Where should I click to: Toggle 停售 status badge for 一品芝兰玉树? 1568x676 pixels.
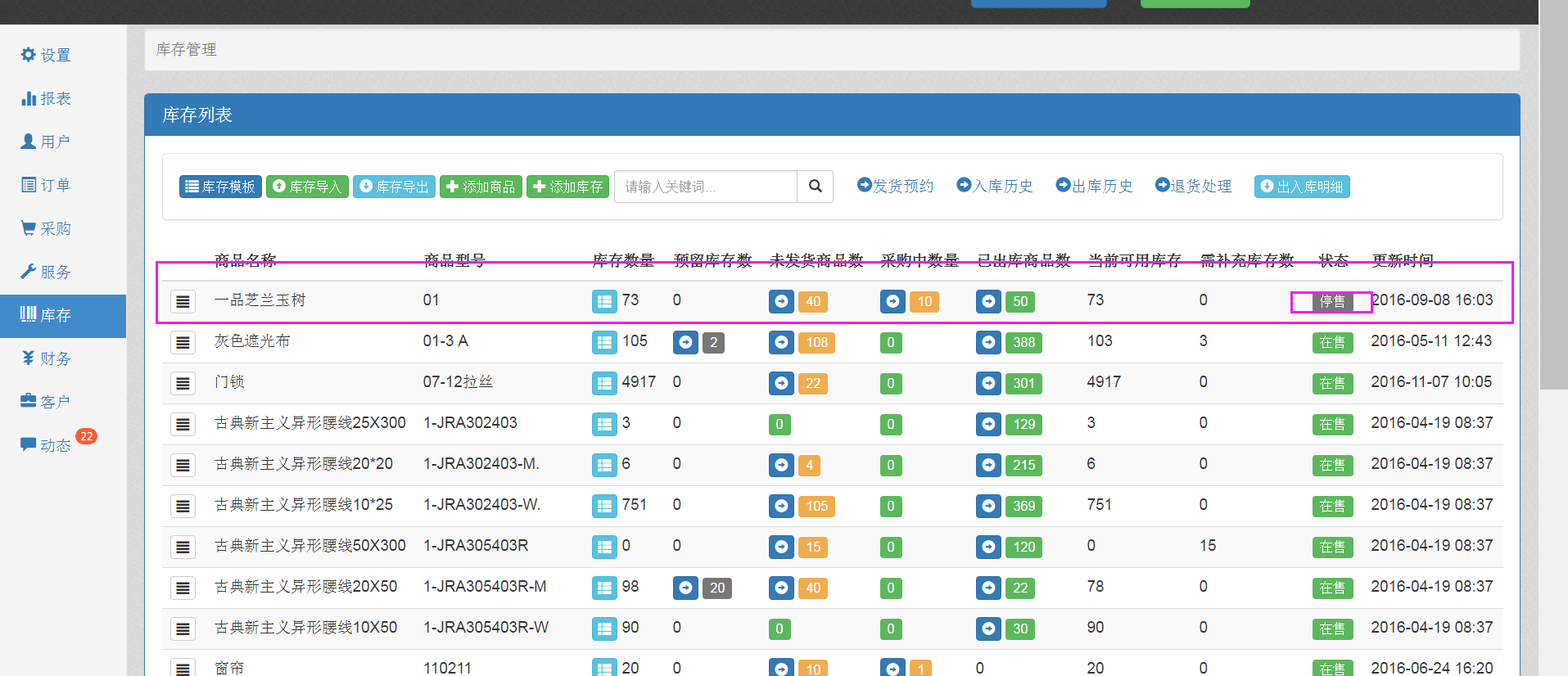pyautogui.click(x=1331, y=302)
